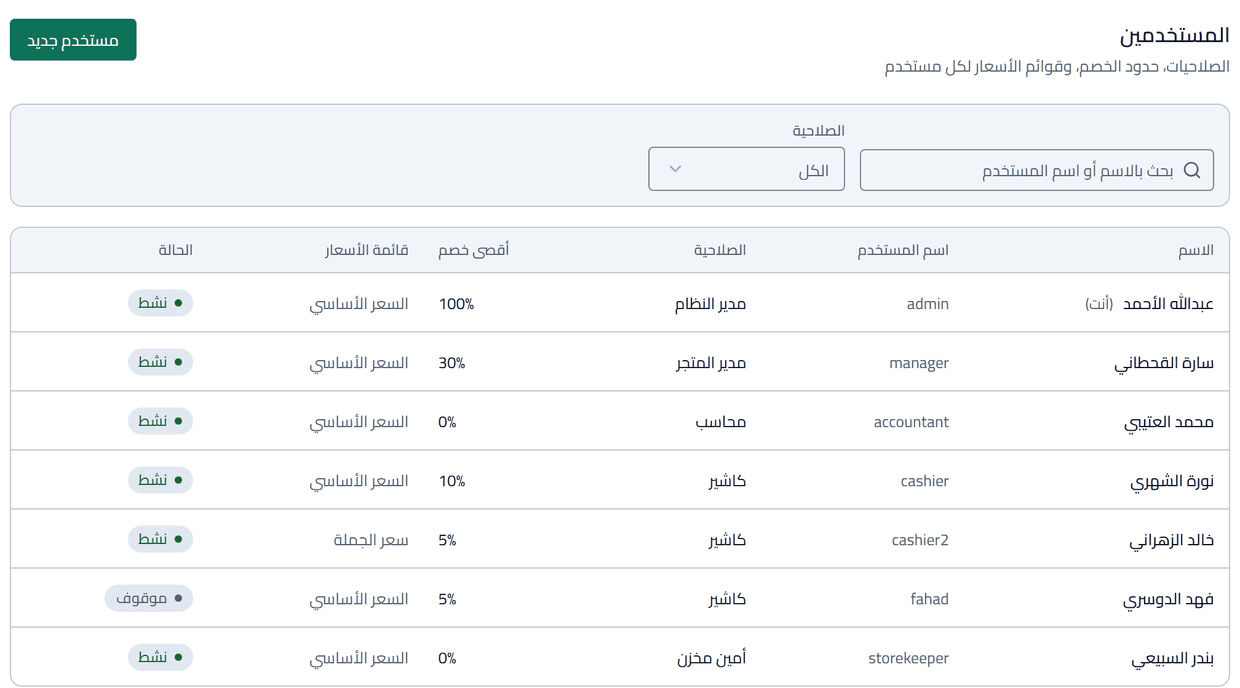Click the admin username cell
This screenshot has width=1240, height=688.
point(927,304)
